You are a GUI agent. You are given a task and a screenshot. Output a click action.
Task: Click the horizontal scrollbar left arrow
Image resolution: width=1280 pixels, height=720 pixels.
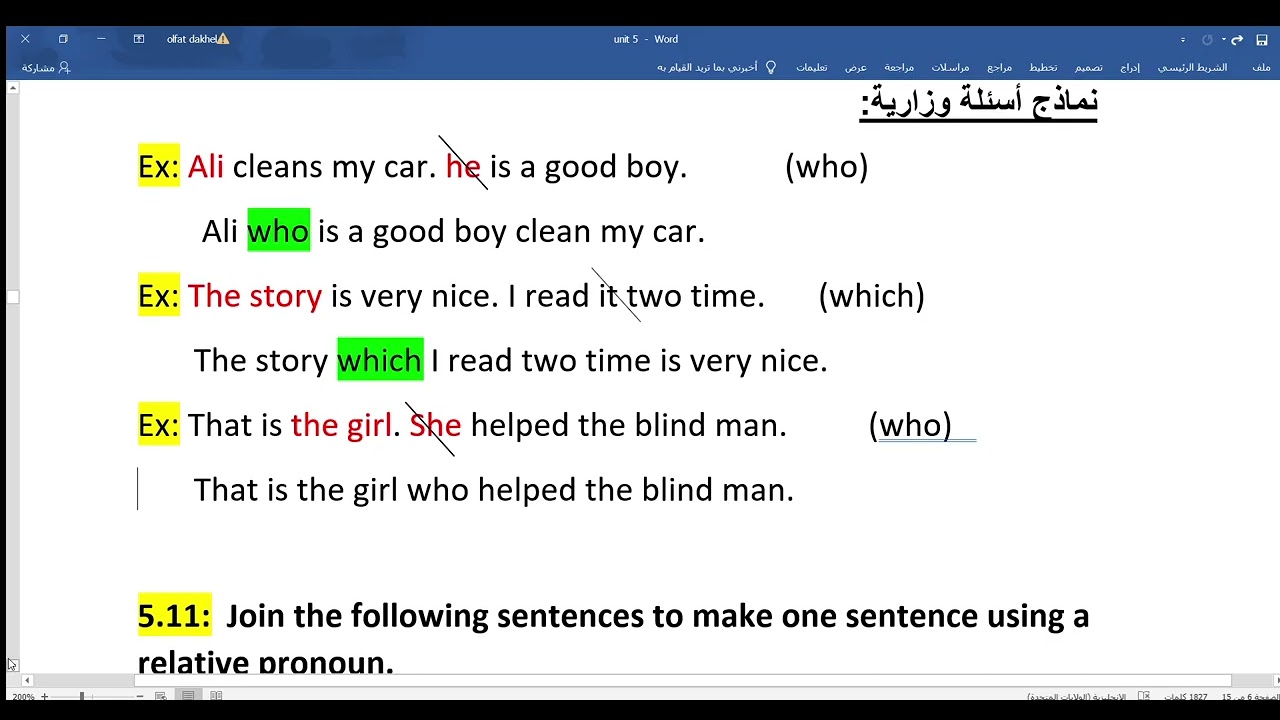(x=27, y=680)
